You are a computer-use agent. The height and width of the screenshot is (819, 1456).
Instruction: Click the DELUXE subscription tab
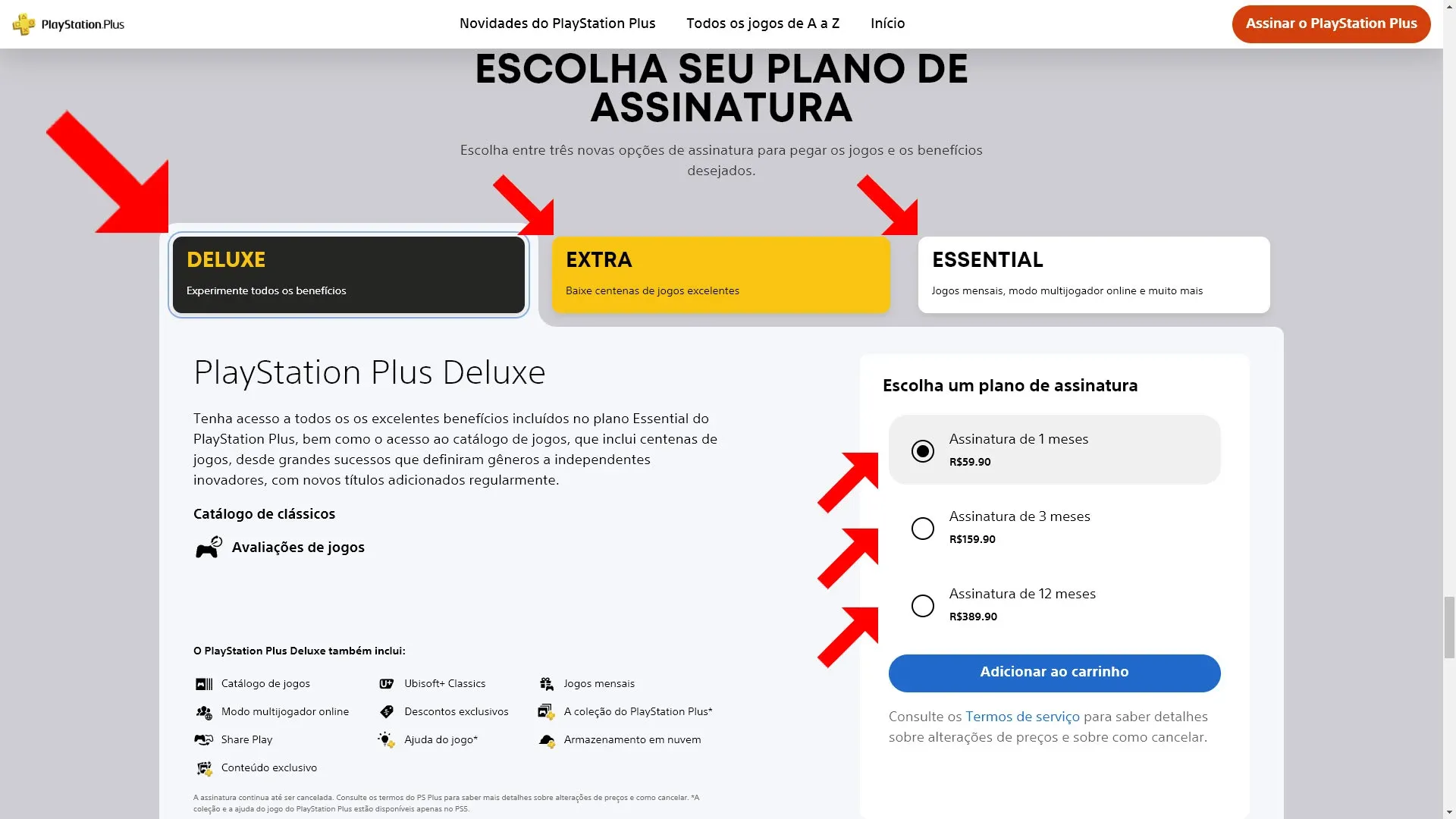[x=348, y=274]
